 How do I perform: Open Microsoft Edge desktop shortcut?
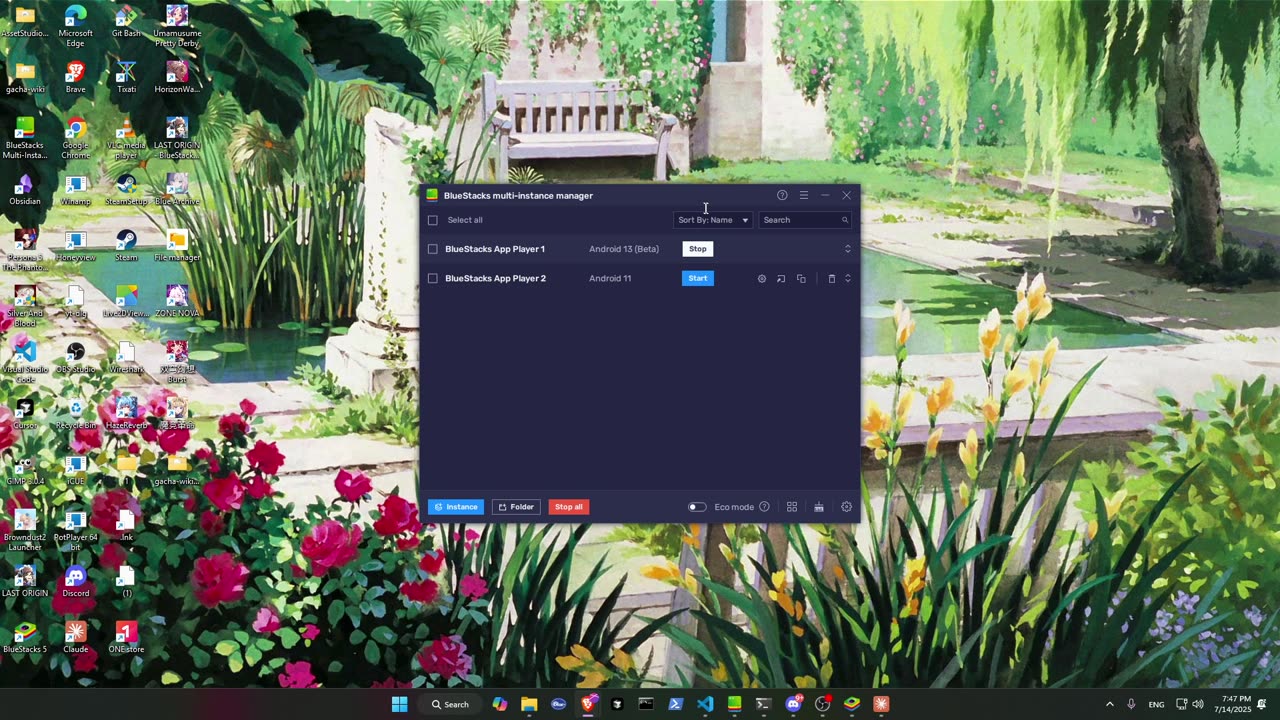pos(76,26)
